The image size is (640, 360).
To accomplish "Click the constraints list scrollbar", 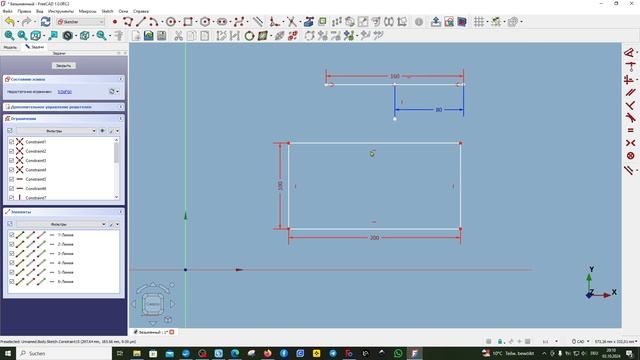I will pyautogui.click(x=117, y=154).
